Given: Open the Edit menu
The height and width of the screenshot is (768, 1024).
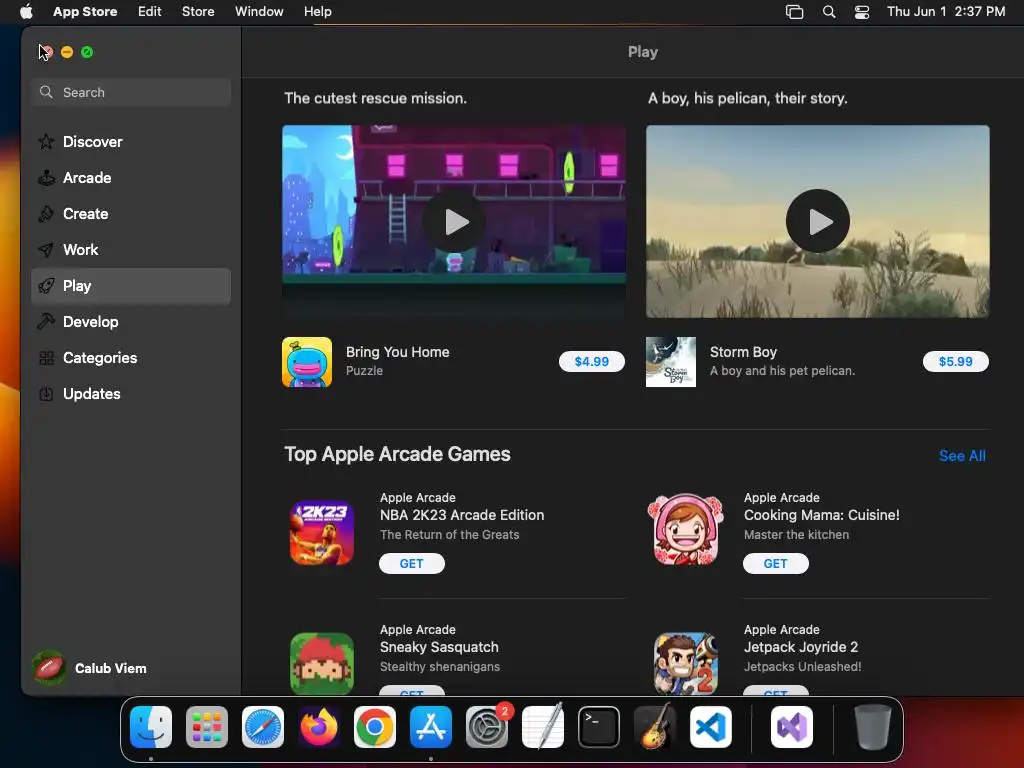Looking at the screenshot, I should click(150, 12).
